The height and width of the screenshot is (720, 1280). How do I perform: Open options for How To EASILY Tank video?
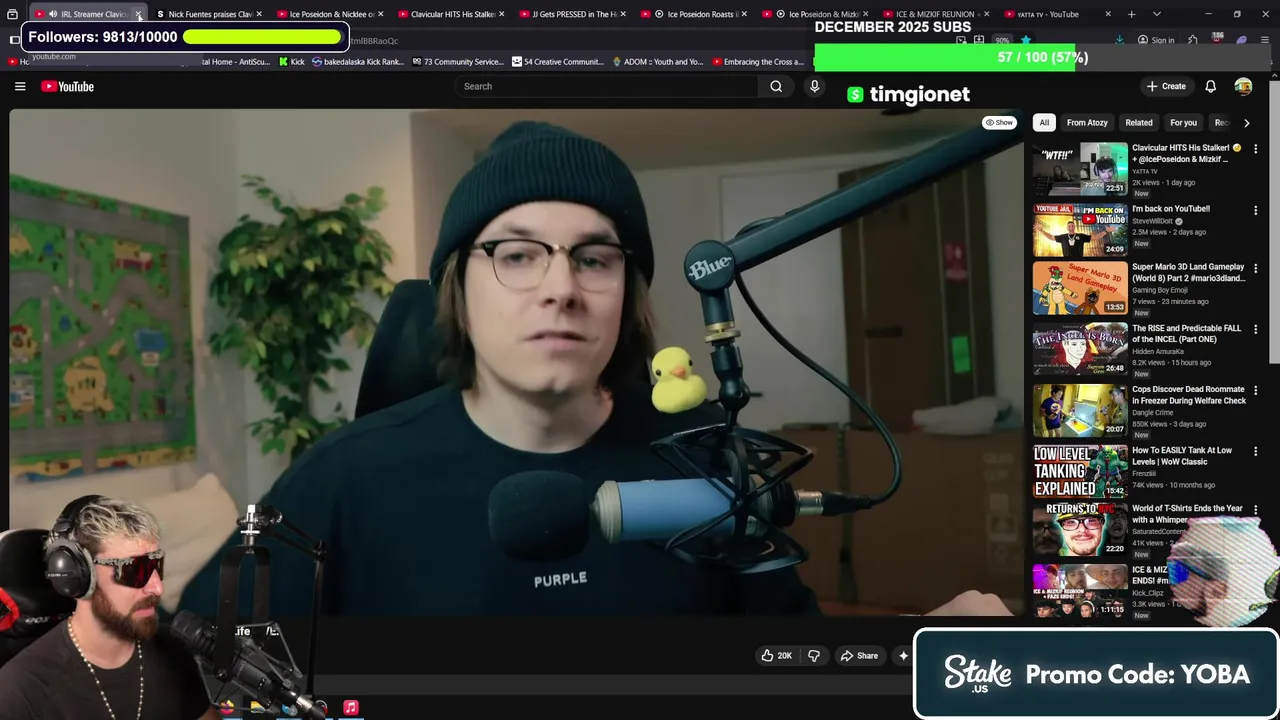(1255, 451)
